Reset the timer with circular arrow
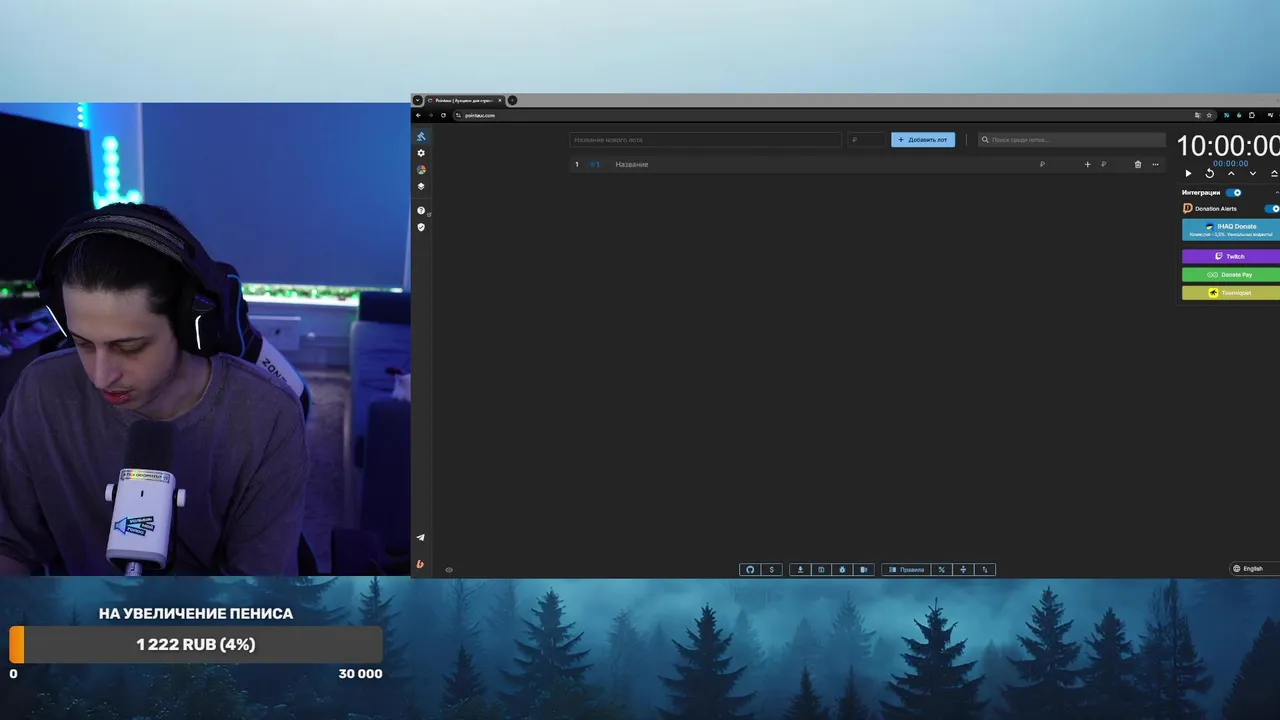This screenshot has height=720, width=1280. 1209,174
